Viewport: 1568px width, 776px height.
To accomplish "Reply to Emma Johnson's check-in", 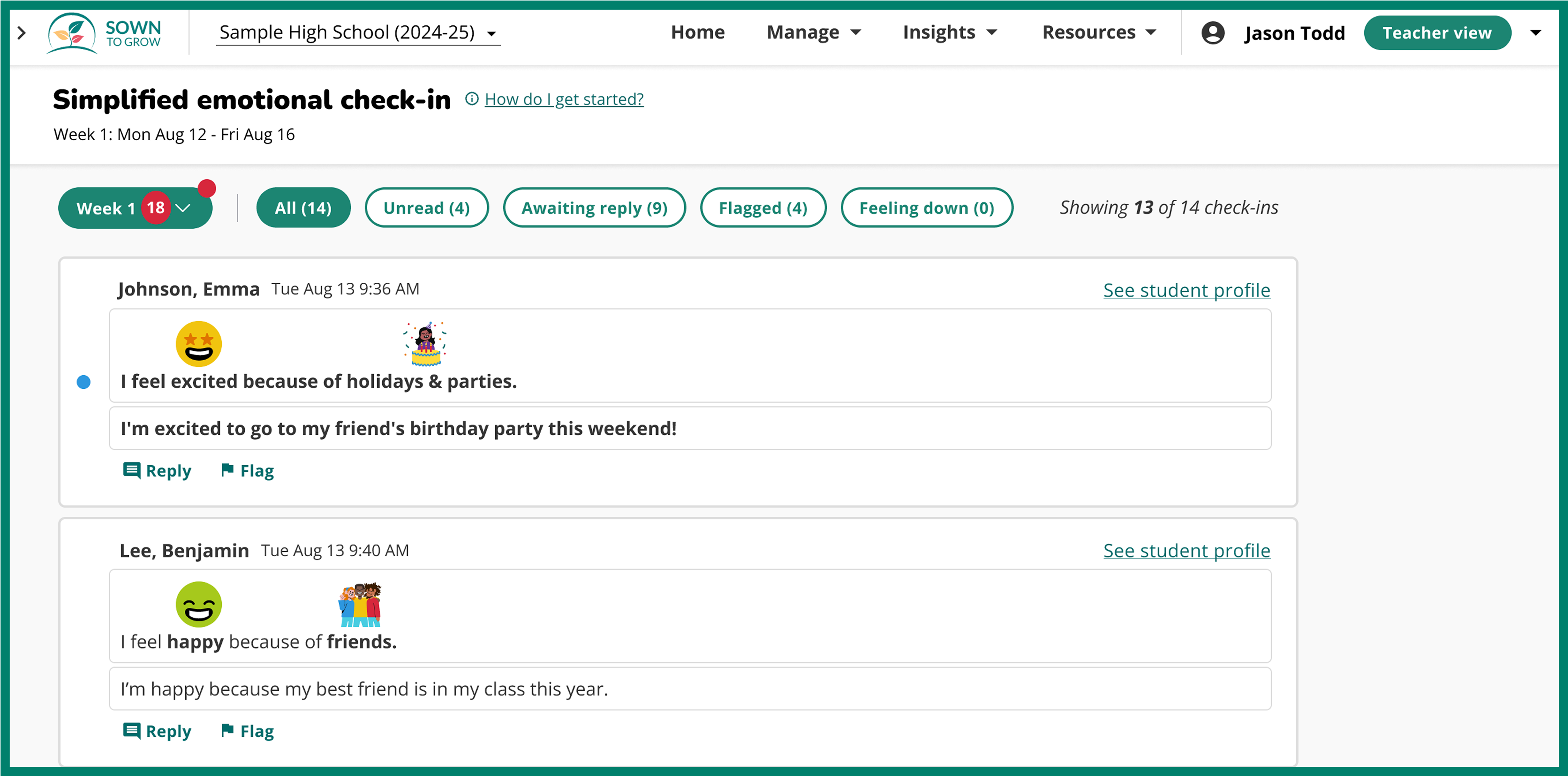I will coord(157,471).
